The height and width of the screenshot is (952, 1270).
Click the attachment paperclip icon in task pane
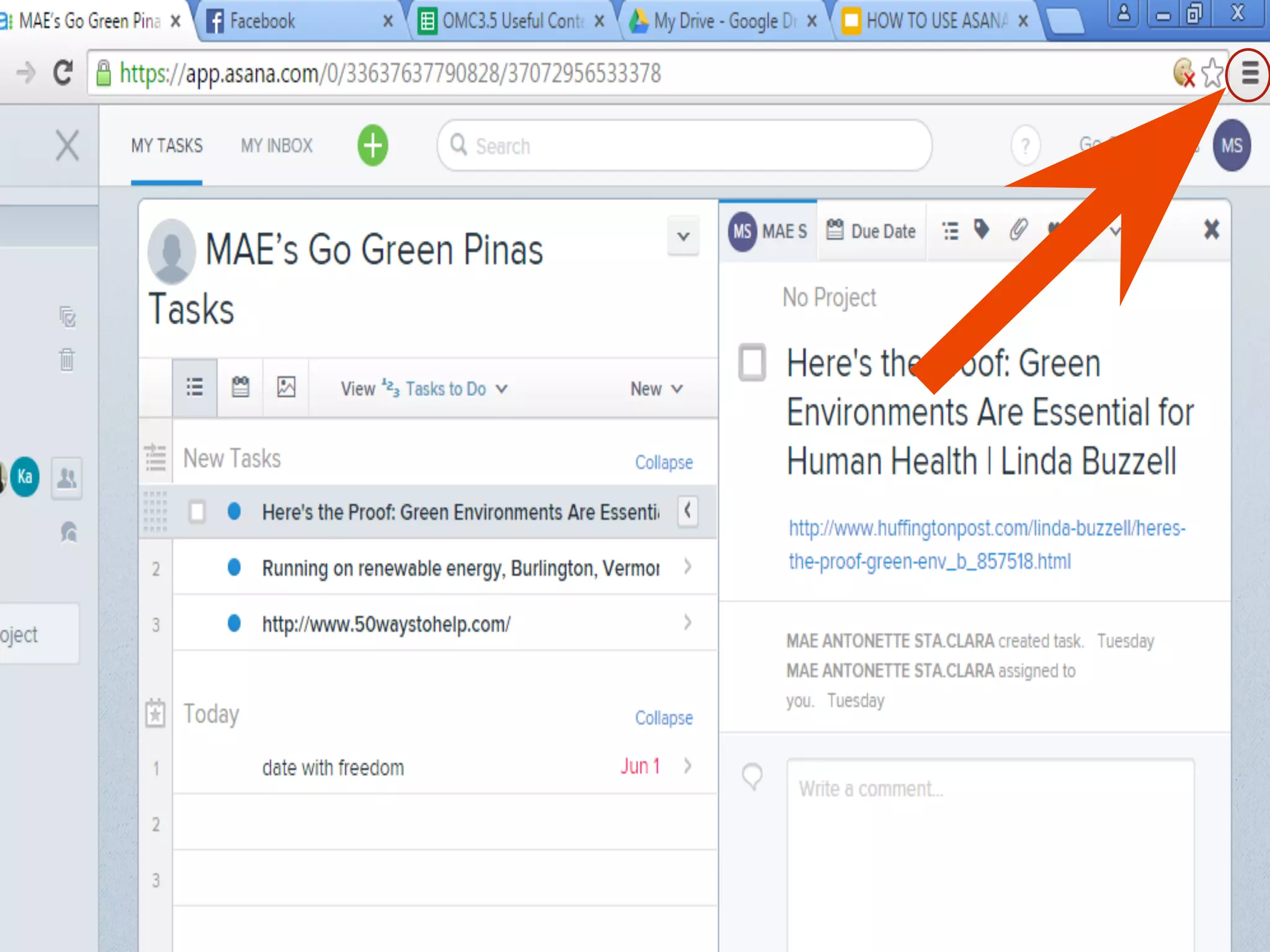coord(1018,230)
